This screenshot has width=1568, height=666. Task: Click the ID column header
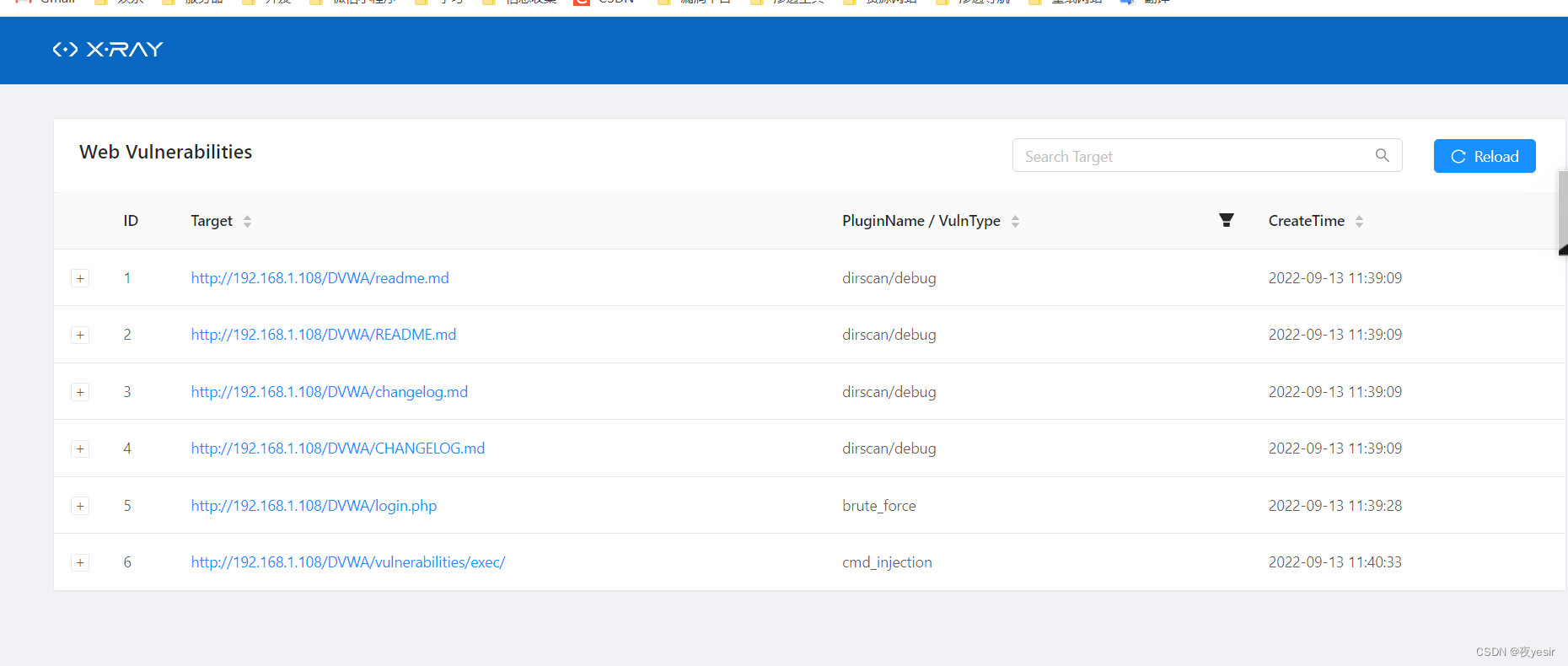point(131,221)
